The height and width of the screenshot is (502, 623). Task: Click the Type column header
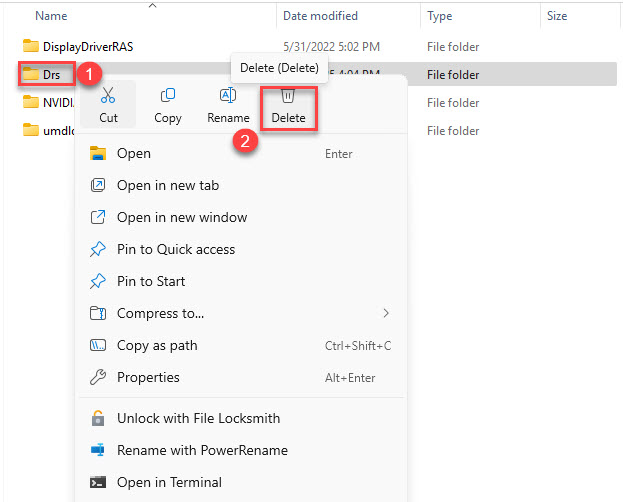click(x=439, y=16)
